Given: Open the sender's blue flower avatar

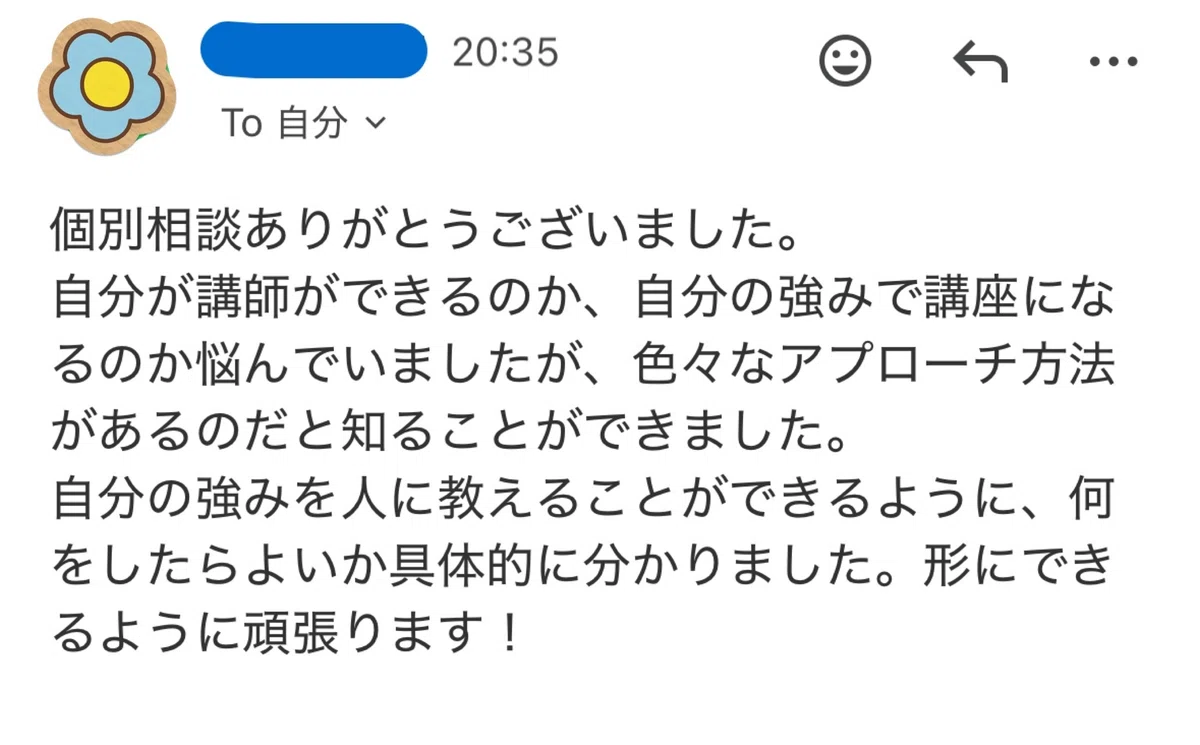Looking at the screenshot, I should tap(106, 84).
